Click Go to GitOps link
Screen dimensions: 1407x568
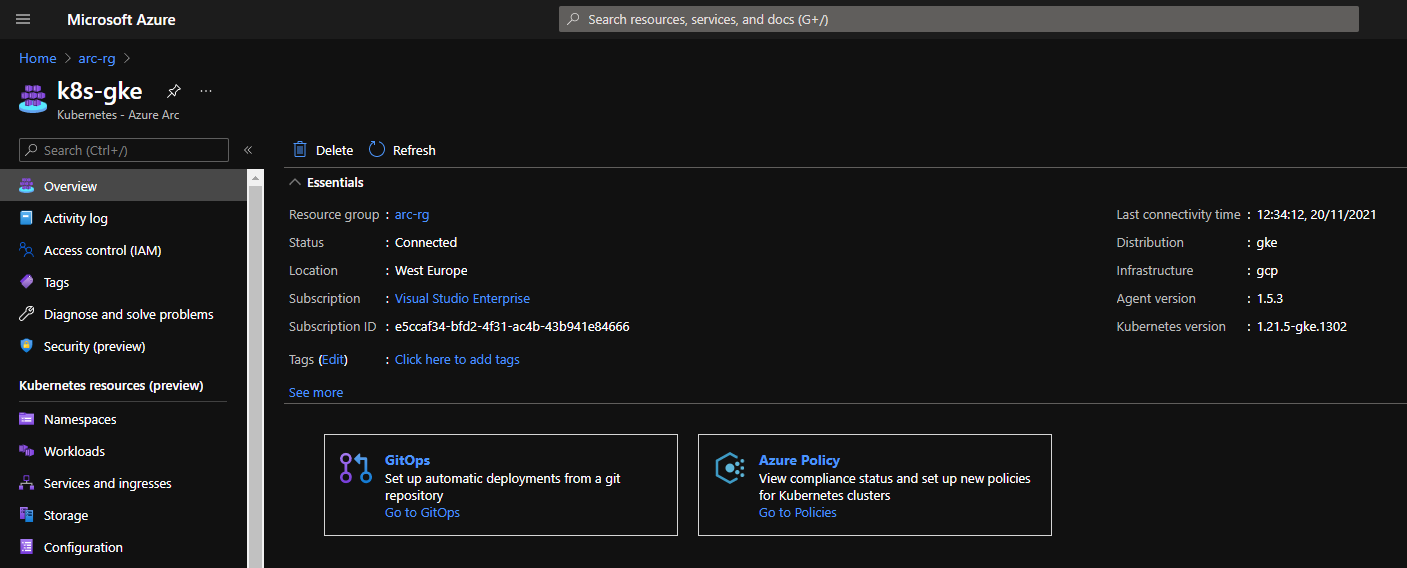click(x=422, y=512)
